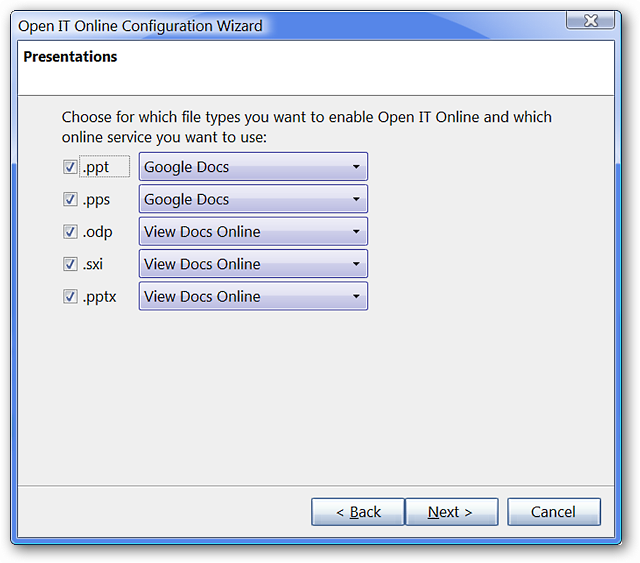Toggle the .pps checkbox
Viewport: 640px width, 563px height.
[x=70, y=199]
